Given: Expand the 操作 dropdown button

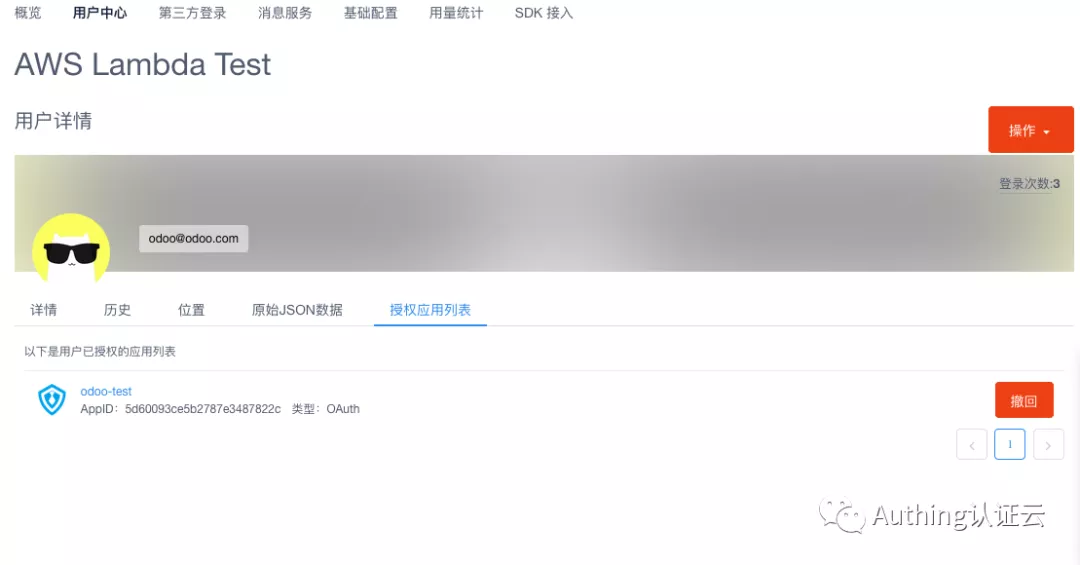Looking at the screenshot, I should [1030, 130].
